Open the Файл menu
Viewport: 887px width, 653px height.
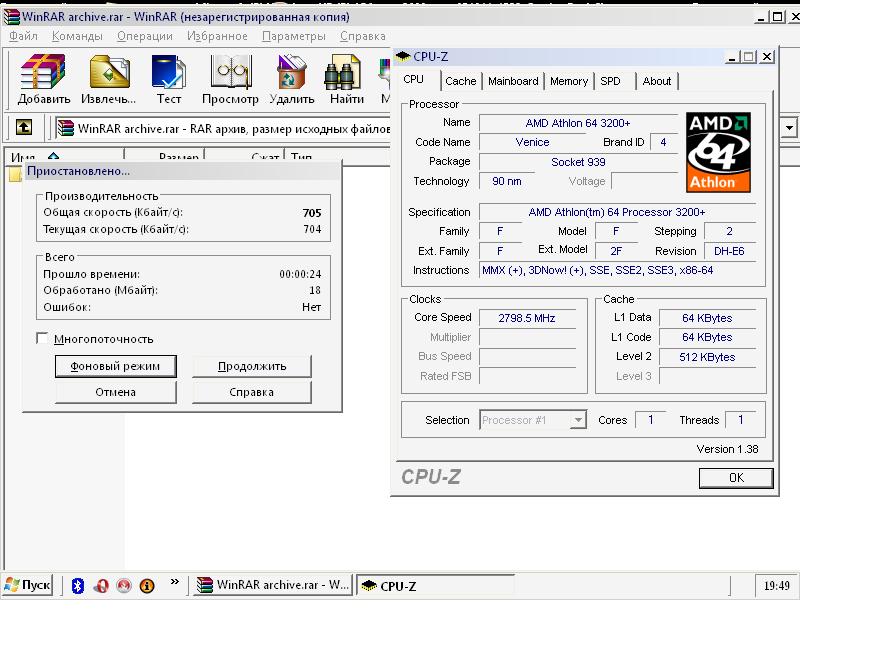[23, 36]
